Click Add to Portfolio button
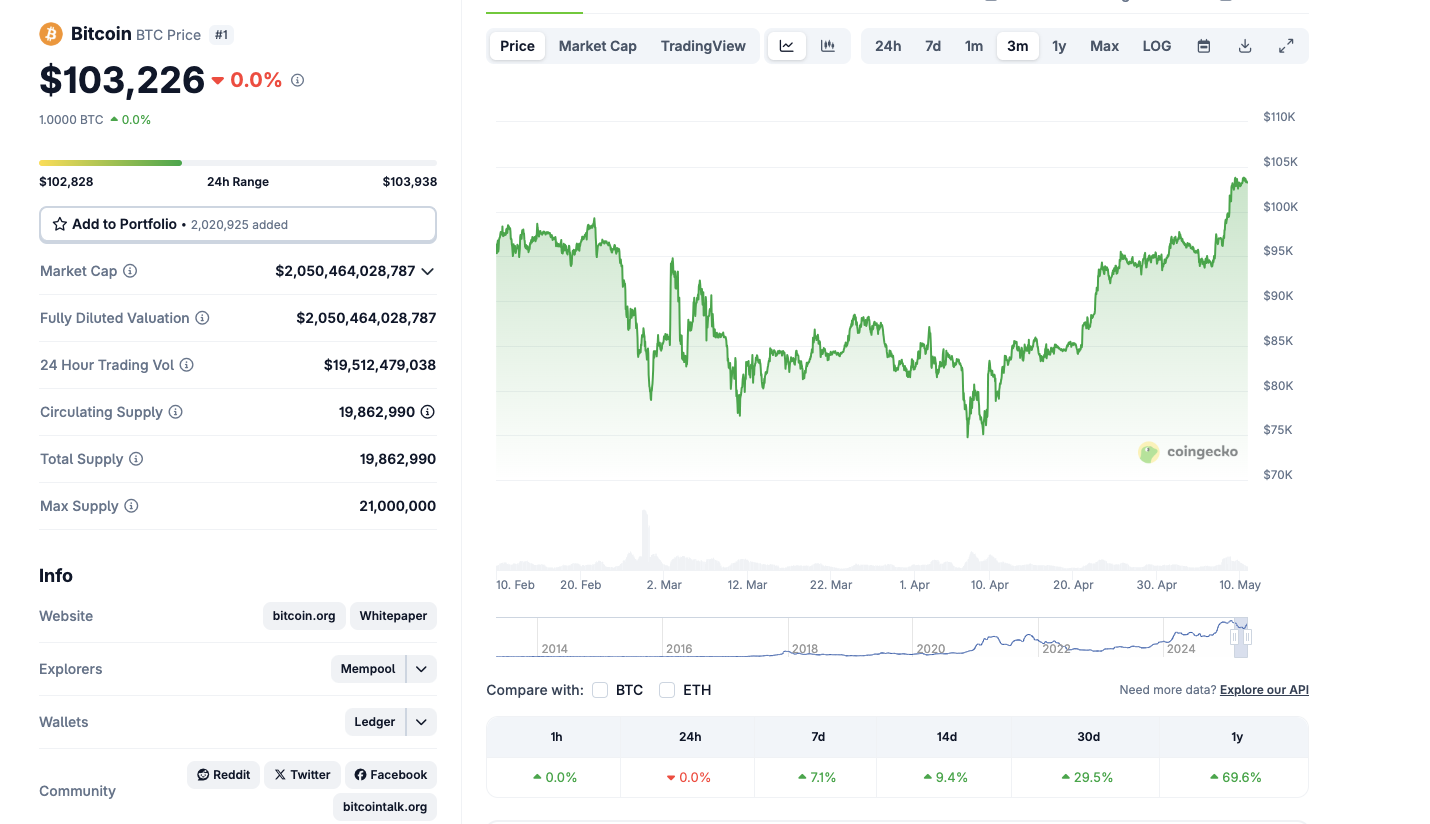This screenshot has height=824, width=1430. tap(238, 224)
